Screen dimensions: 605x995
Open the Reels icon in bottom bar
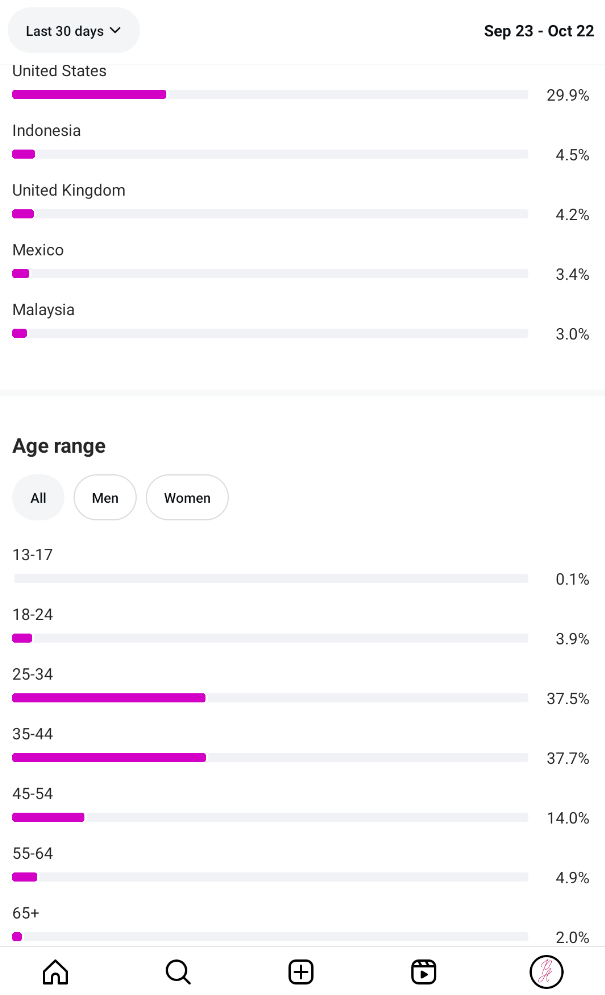click(x=424, y=971)
